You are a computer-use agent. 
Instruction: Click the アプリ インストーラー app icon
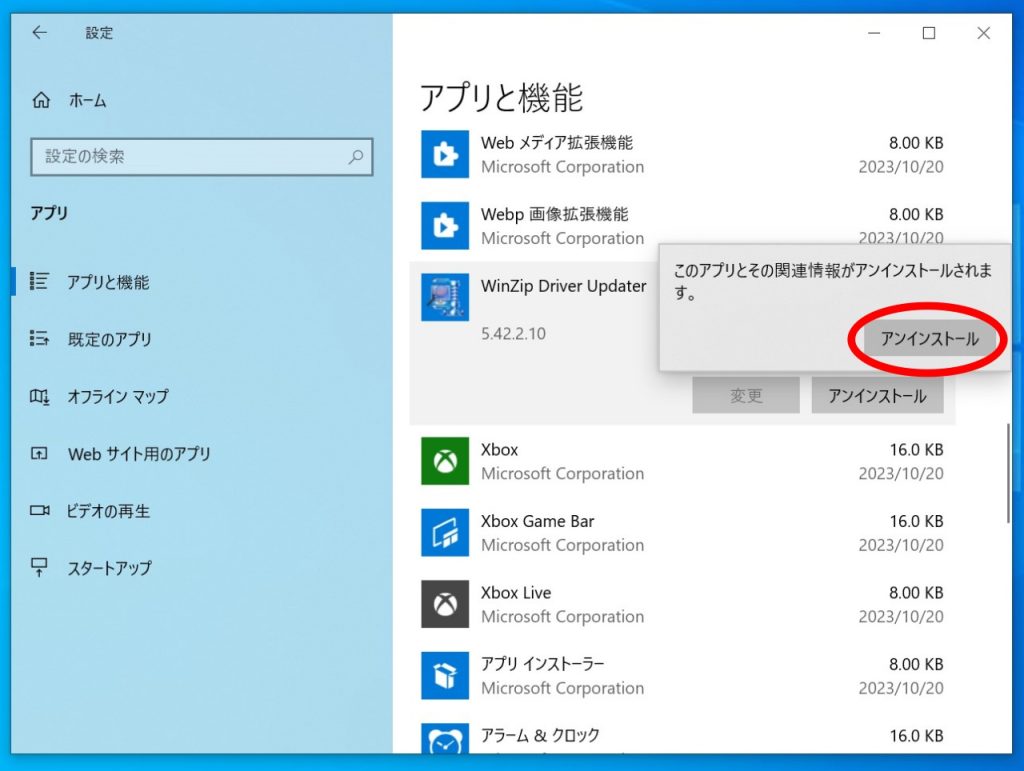[444, 676]
